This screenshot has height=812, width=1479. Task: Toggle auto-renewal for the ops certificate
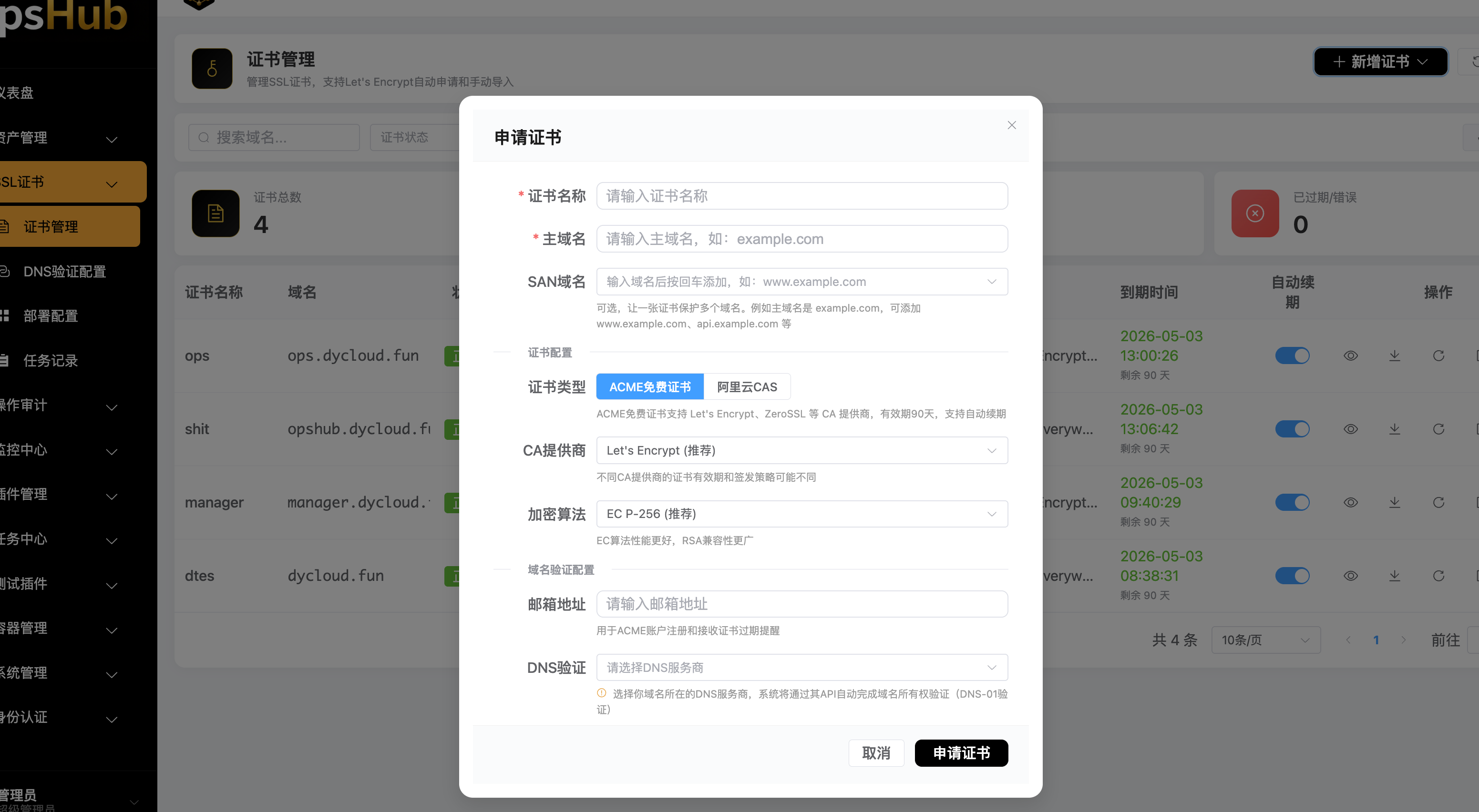click(1293, 355)
